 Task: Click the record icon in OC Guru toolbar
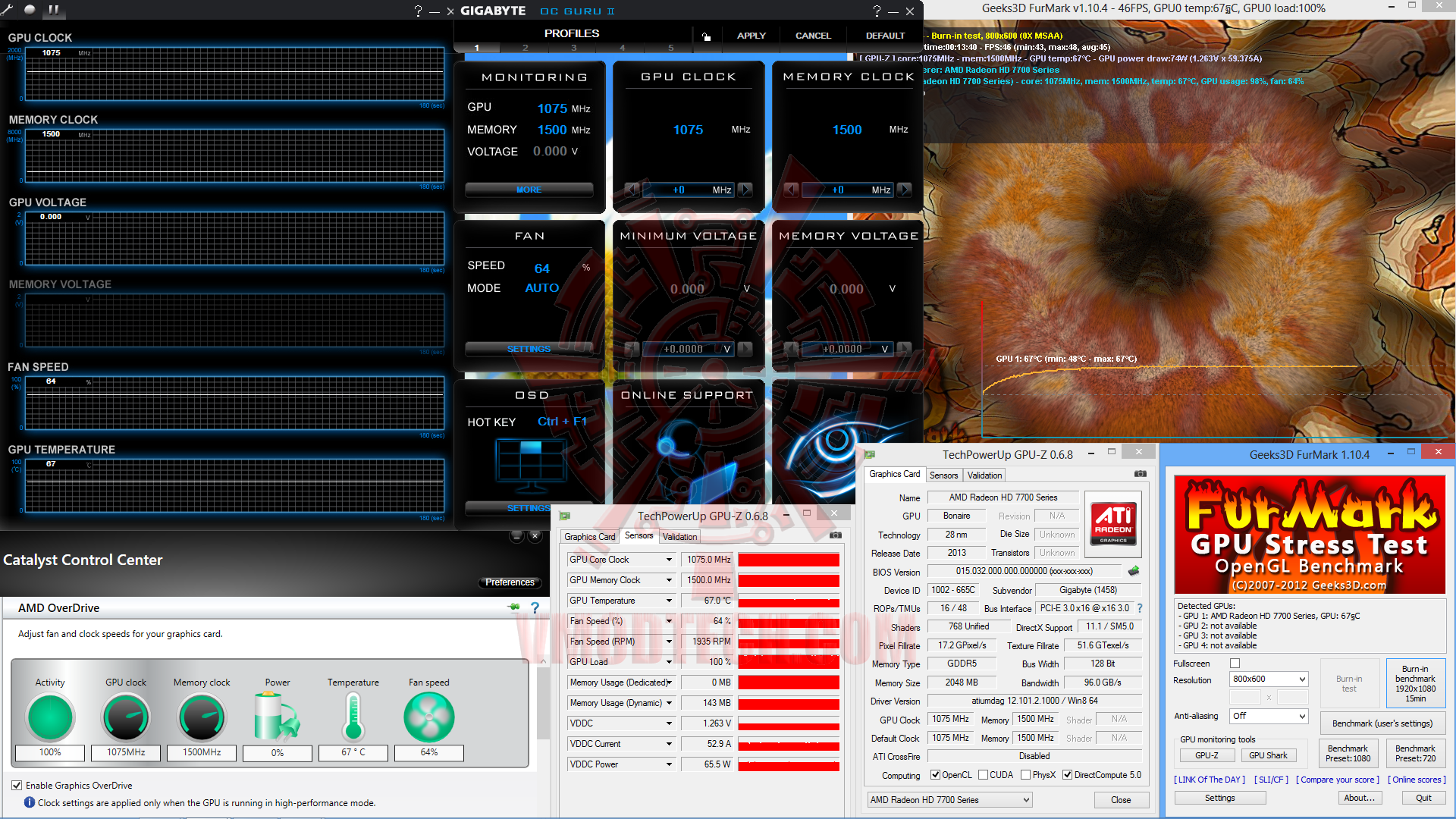[30, 11]
